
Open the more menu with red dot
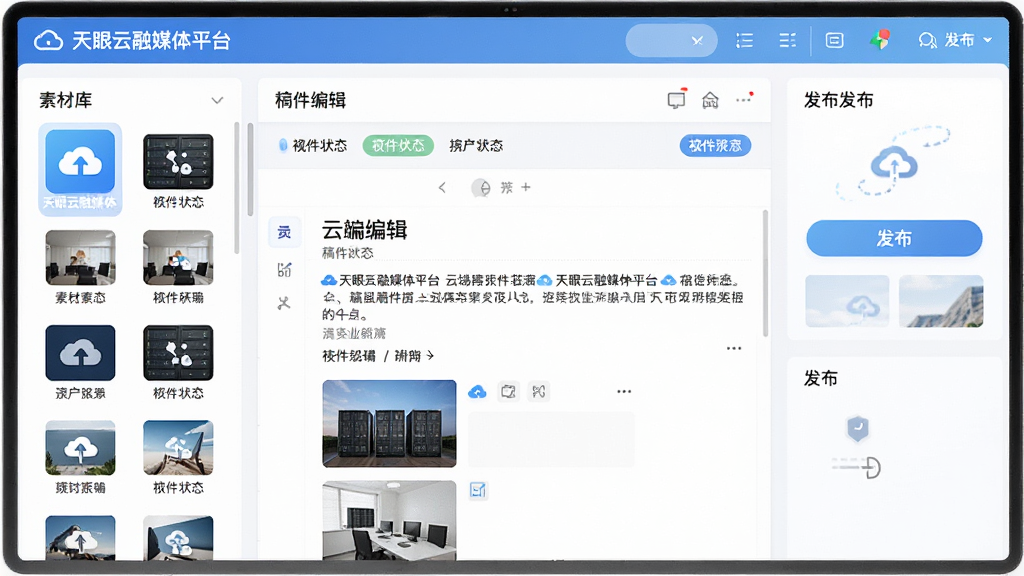coord(744,99)
